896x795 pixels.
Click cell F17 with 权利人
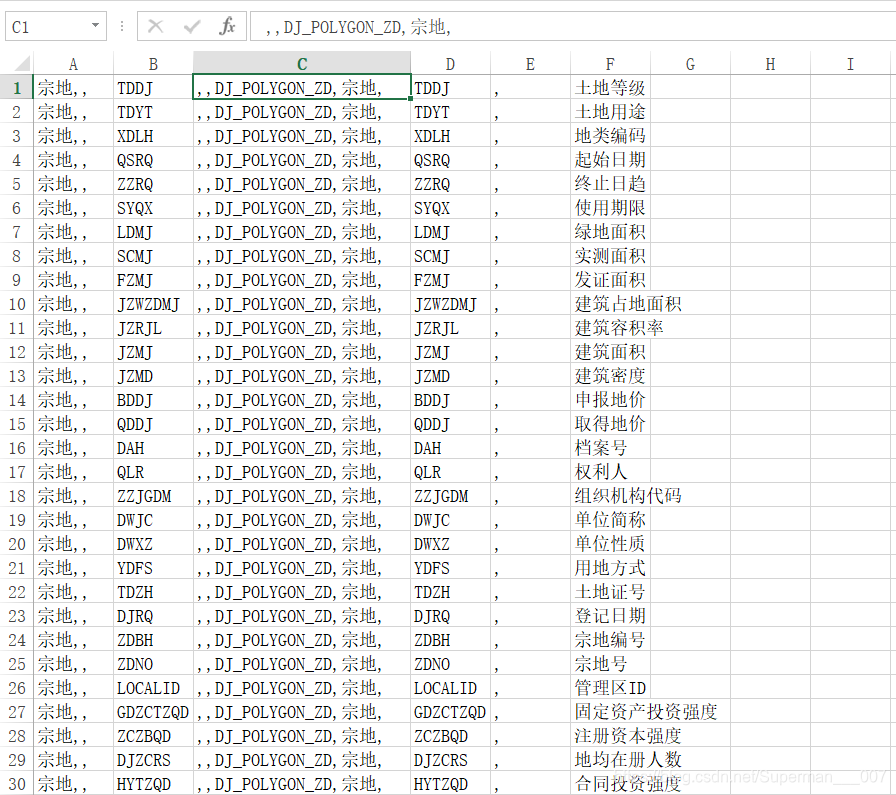pos(610,472)
